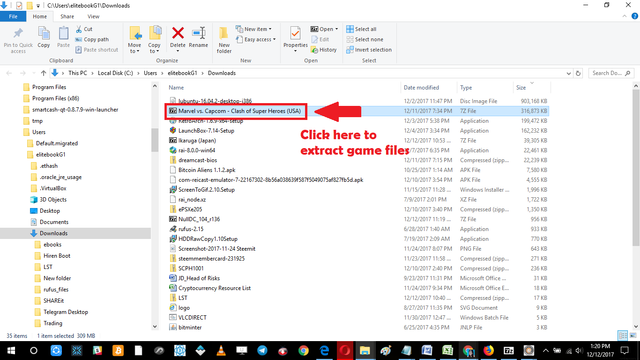Click elitebookG1 in the address breadcrumb

pyautogui.click(x=182, y=73)
